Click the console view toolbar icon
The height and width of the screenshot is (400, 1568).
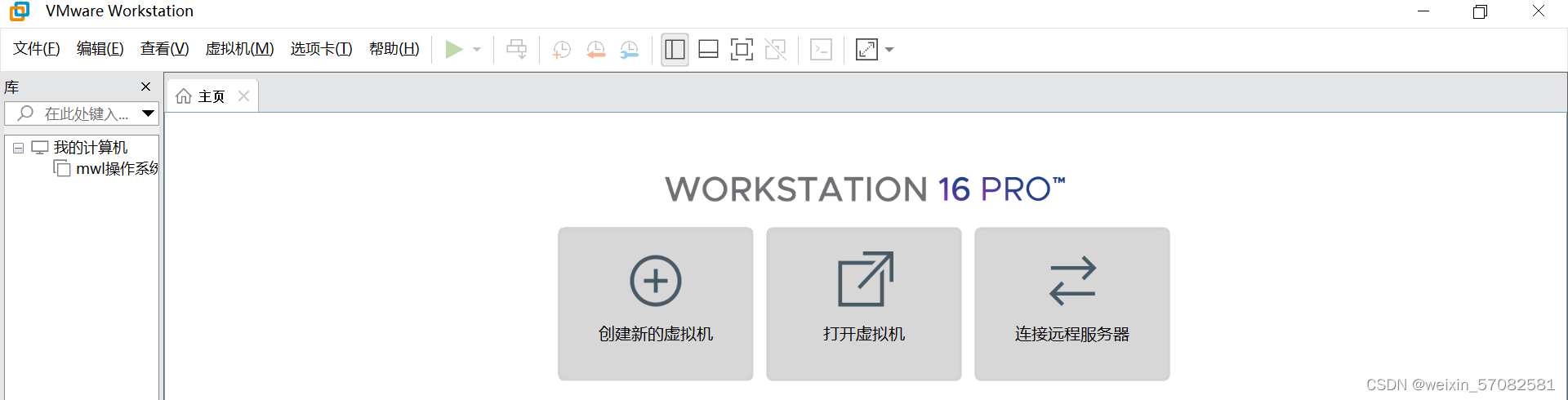click(x=821, y=50)
